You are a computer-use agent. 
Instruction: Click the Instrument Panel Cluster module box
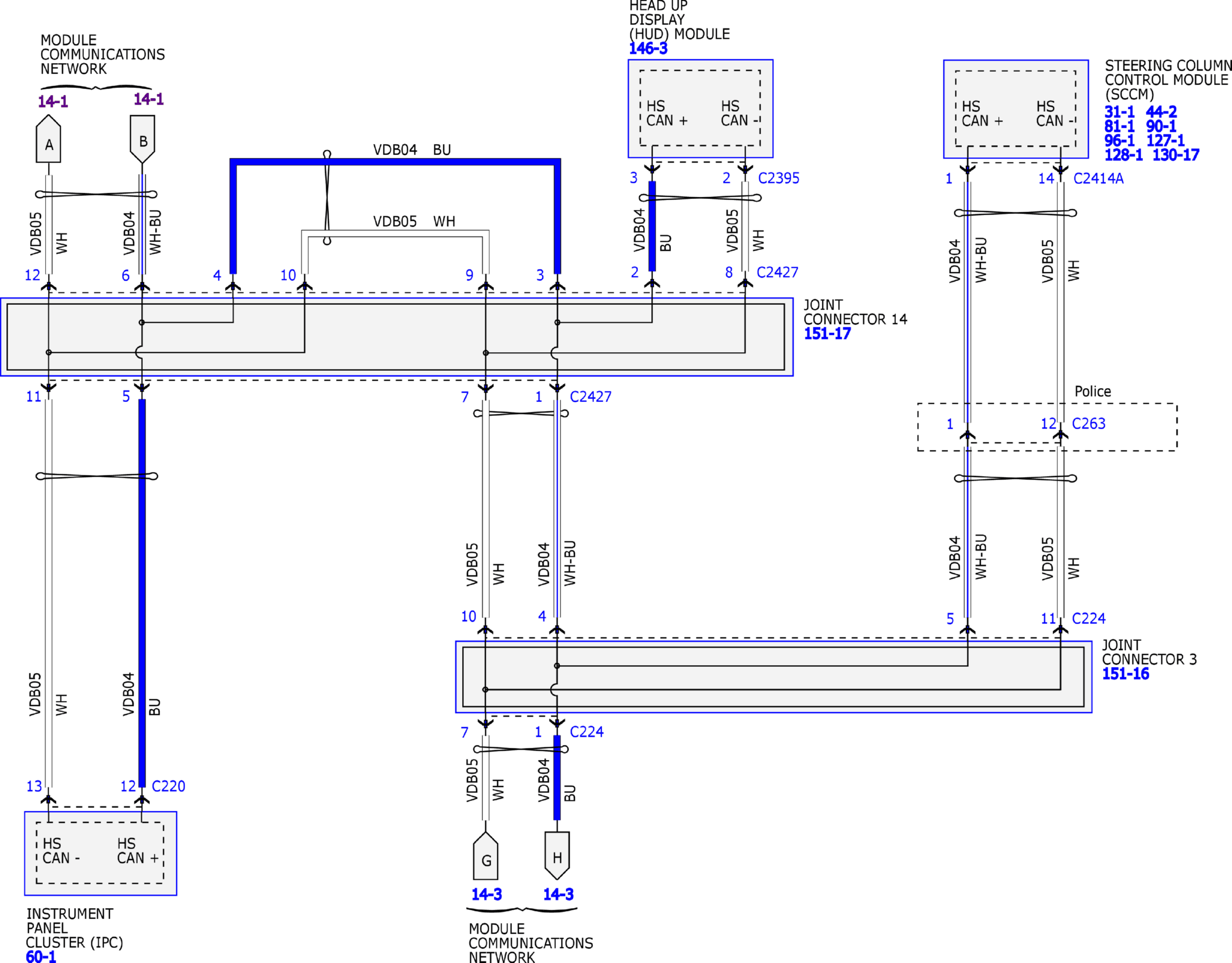pyautogui.click(x=101, y=853)
